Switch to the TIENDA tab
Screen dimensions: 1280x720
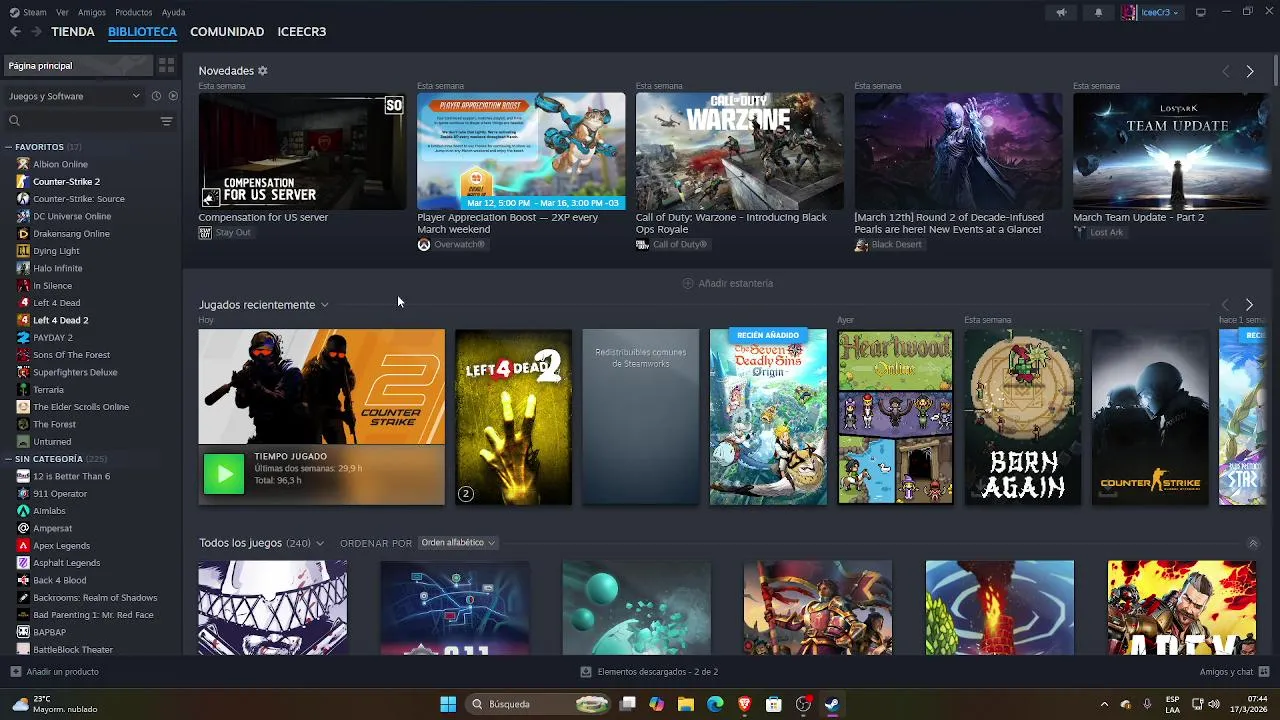point(73,32)
